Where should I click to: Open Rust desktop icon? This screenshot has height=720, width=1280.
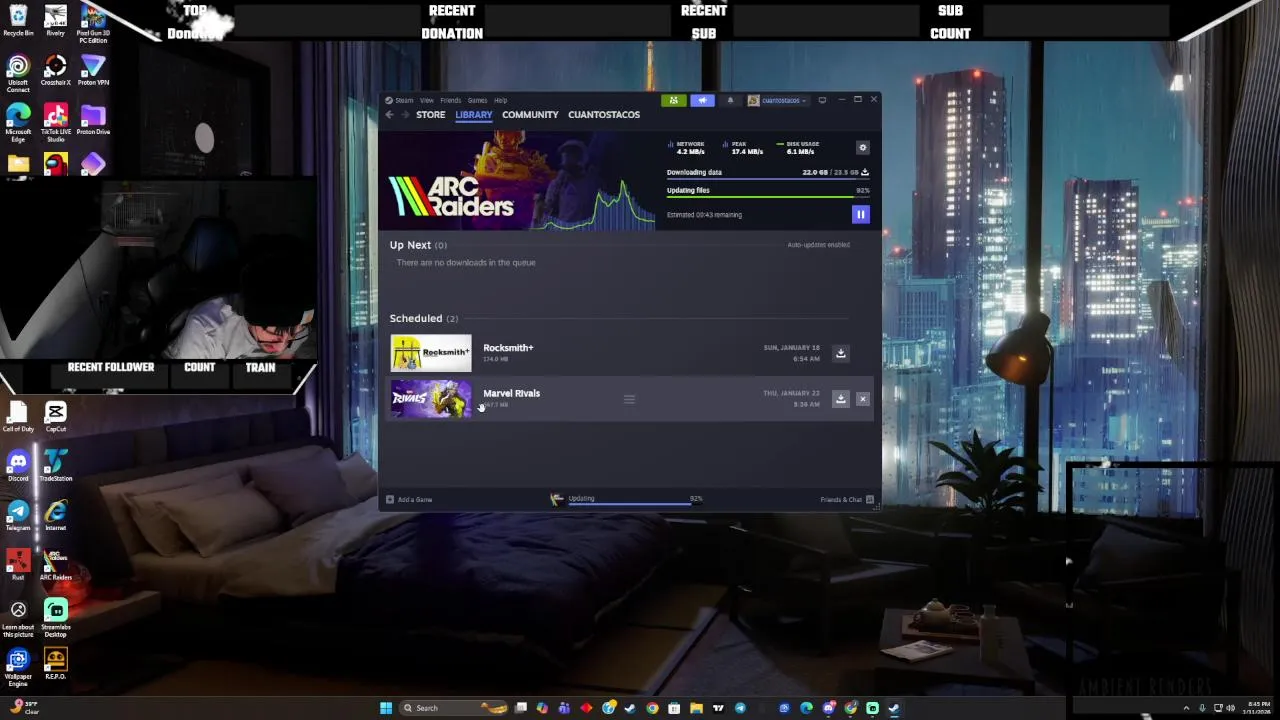(18, 565)
